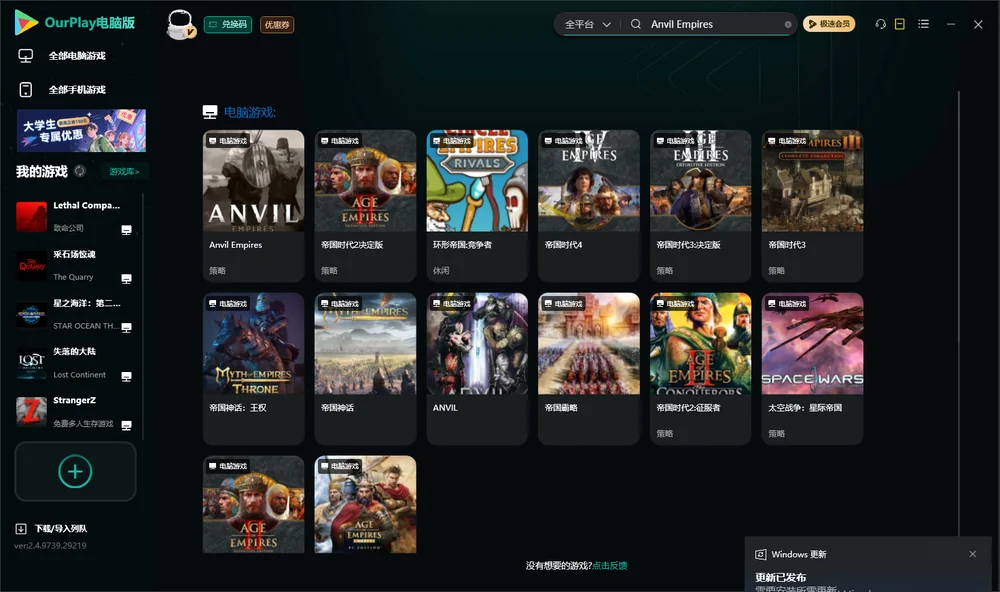Click the PC icon on The Quarry row
This screenshot has height=592, width=1000.
point(126,279)
